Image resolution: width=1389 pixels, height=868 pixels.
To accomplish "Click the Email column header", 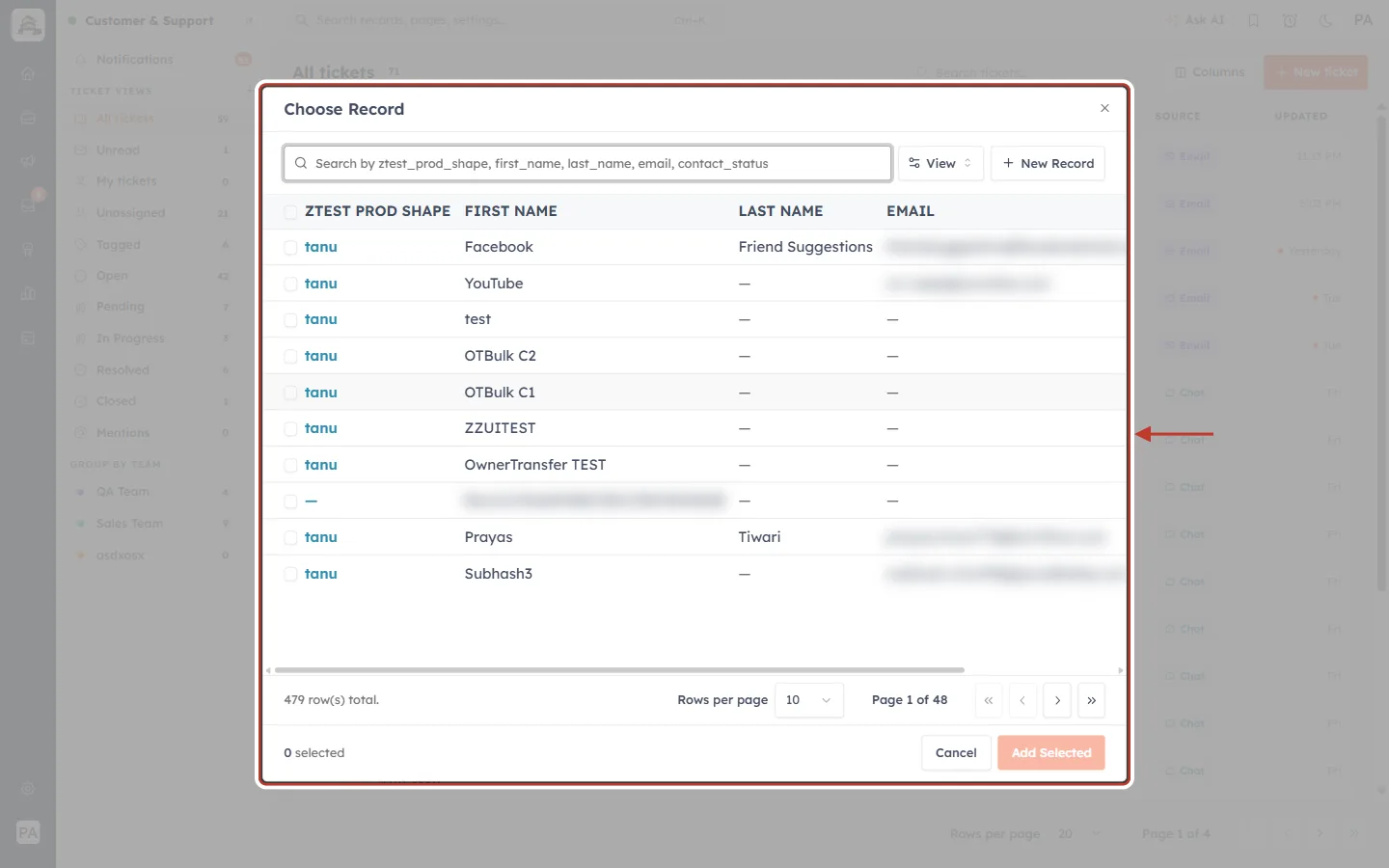I will [x=911, y=211].
